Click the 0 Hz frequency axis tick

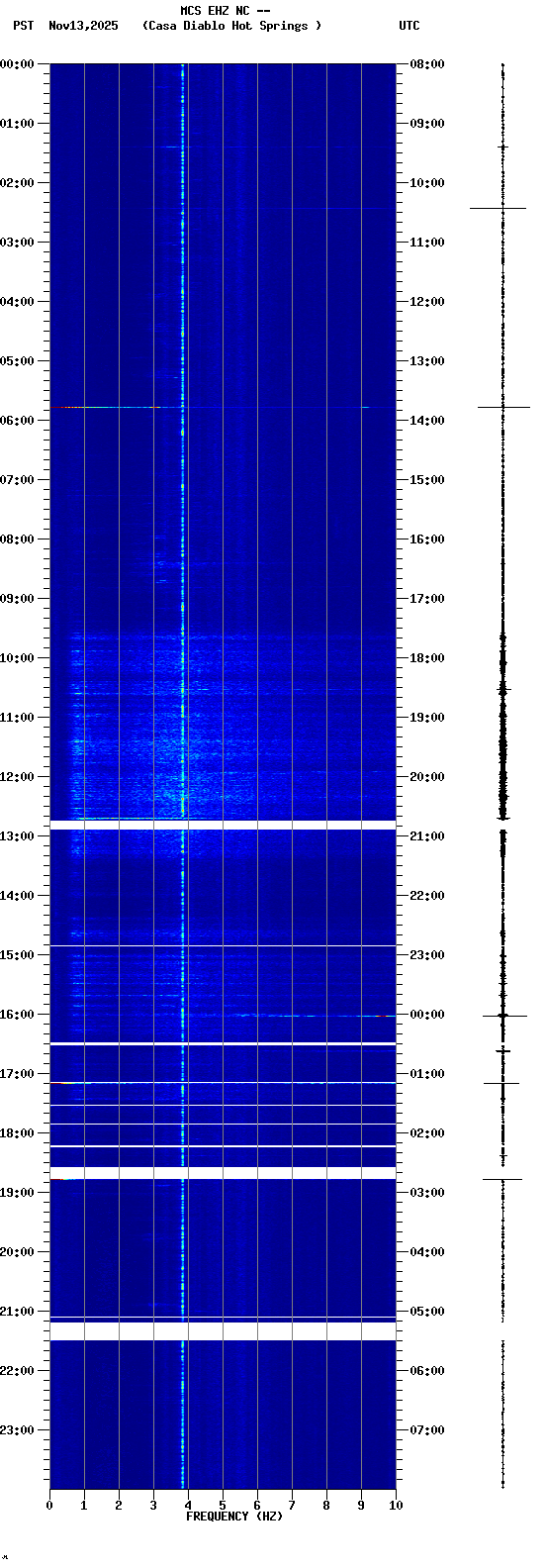pos(49,1506)
